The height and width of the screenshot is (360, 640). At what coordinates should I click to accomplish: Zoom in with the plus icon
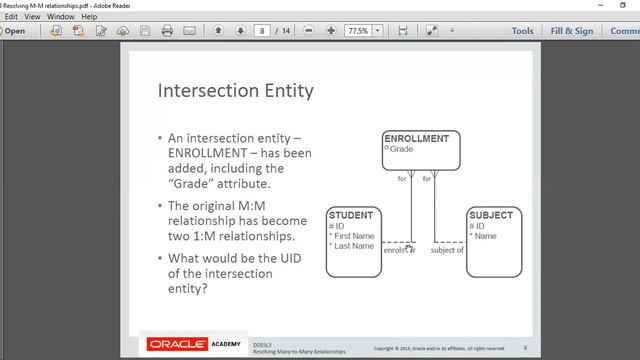[331, 31]
